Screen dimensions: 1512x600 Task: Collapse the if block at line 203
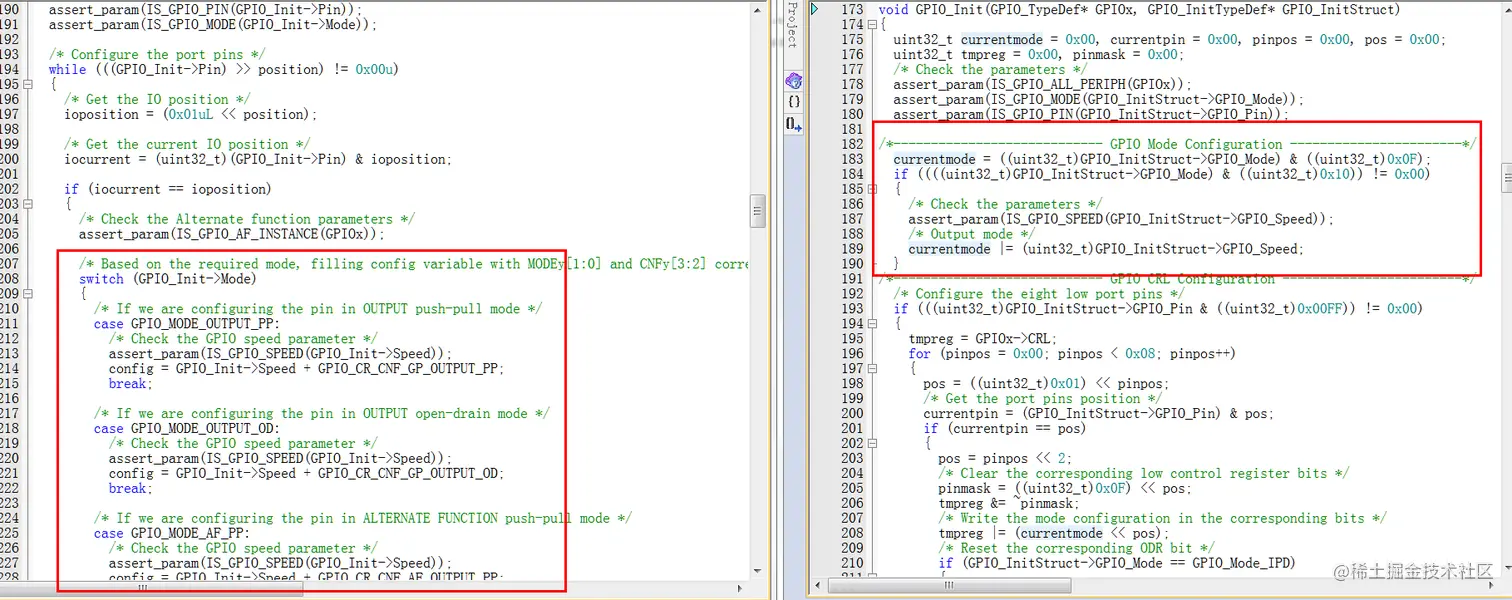tap(27, 204)
